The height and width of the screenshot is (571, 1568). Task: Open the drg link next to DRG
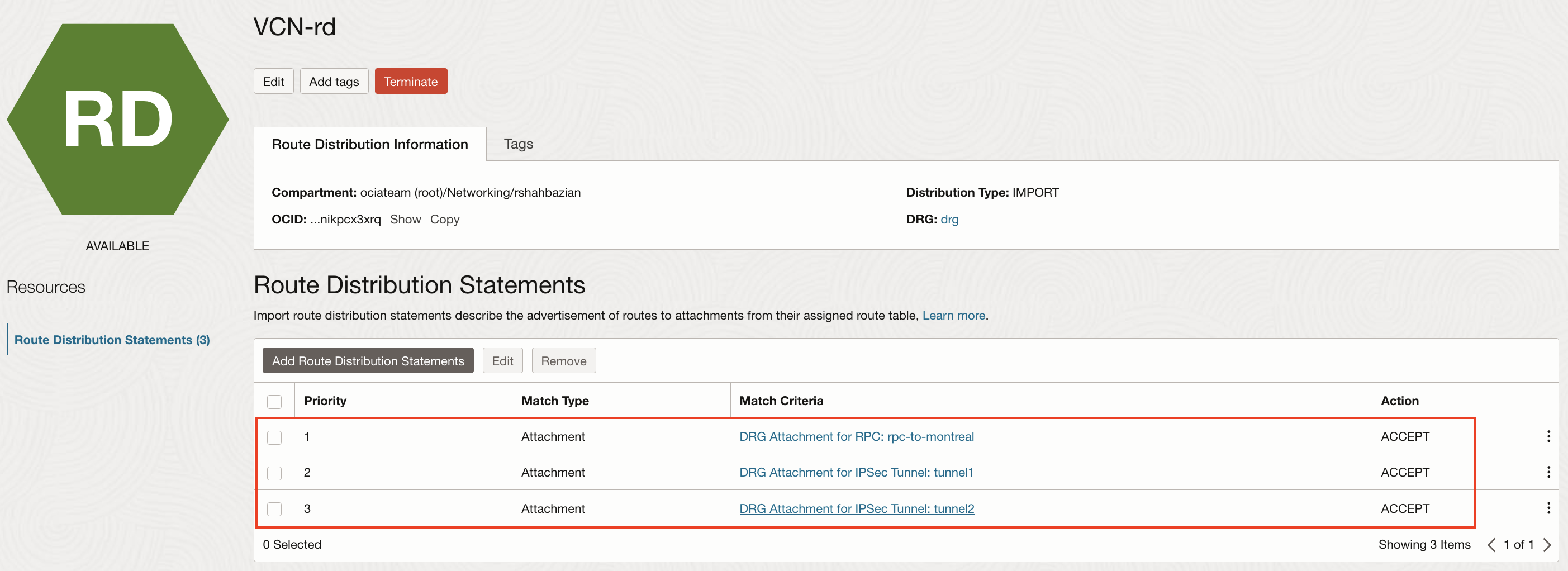949,219
